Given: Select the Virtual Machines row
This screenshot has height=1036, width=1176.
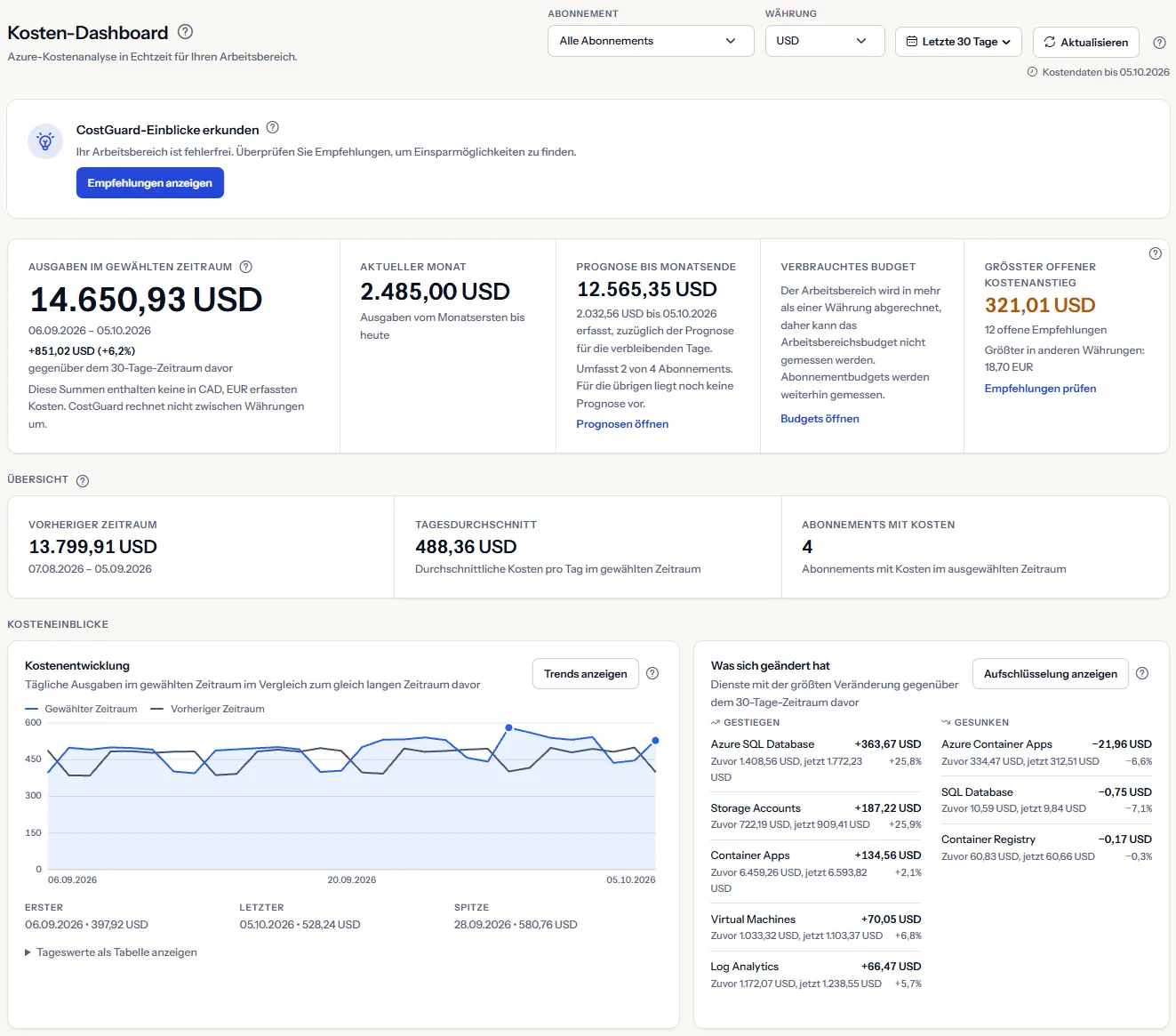Looking at the screenshot, I should tap(816, 928).
